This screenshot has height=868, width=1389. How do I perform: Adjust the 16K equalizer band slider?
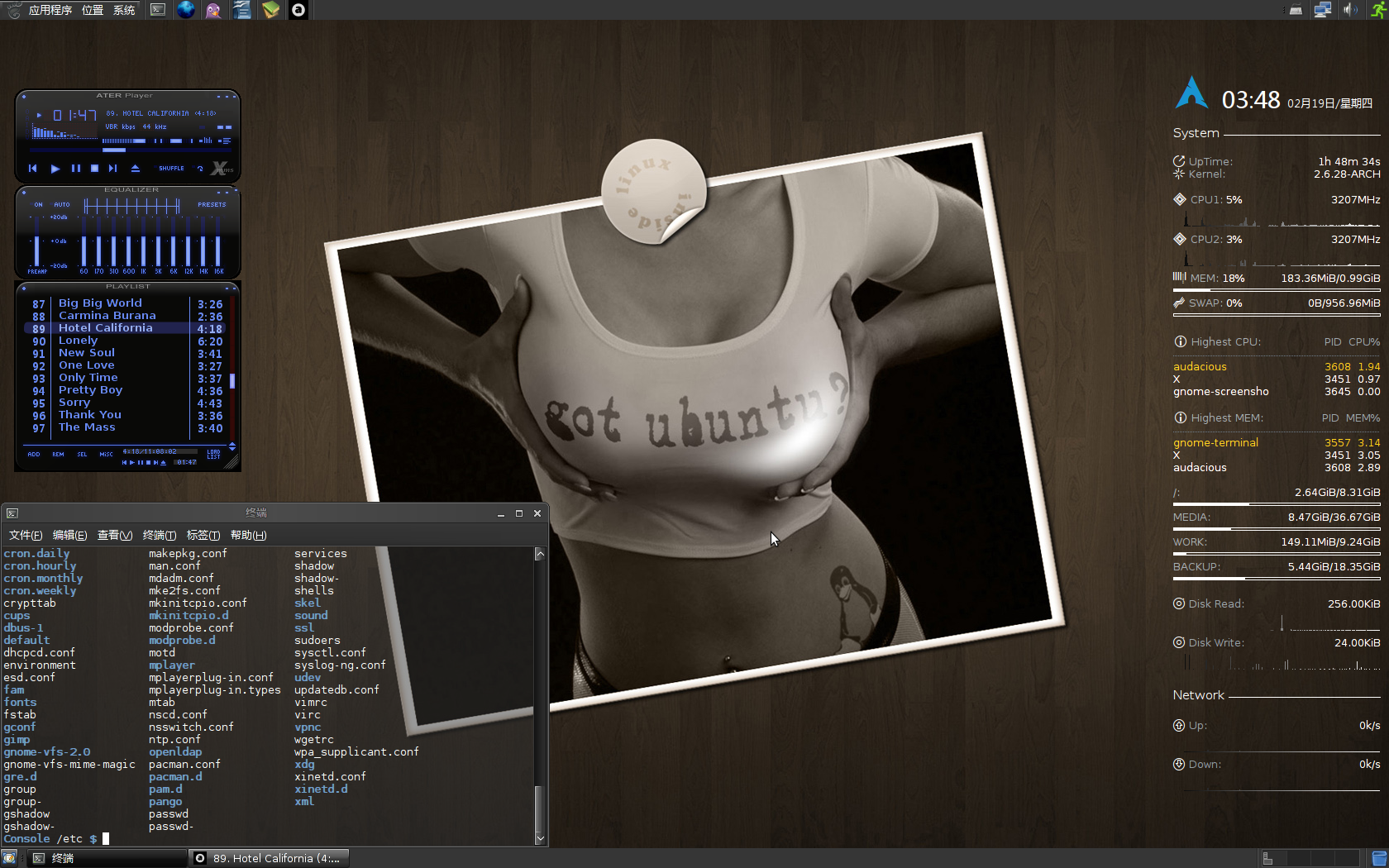click(218, 241)
